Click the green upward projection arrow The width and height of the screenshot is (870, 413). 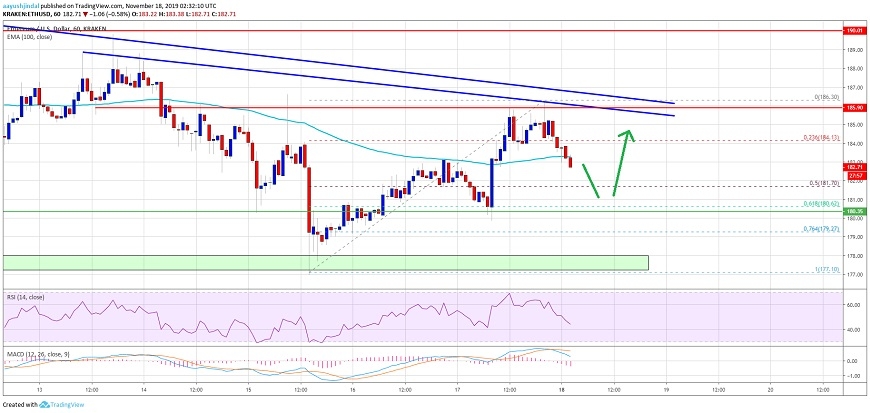pyautogui.click(x=621, y=160)
